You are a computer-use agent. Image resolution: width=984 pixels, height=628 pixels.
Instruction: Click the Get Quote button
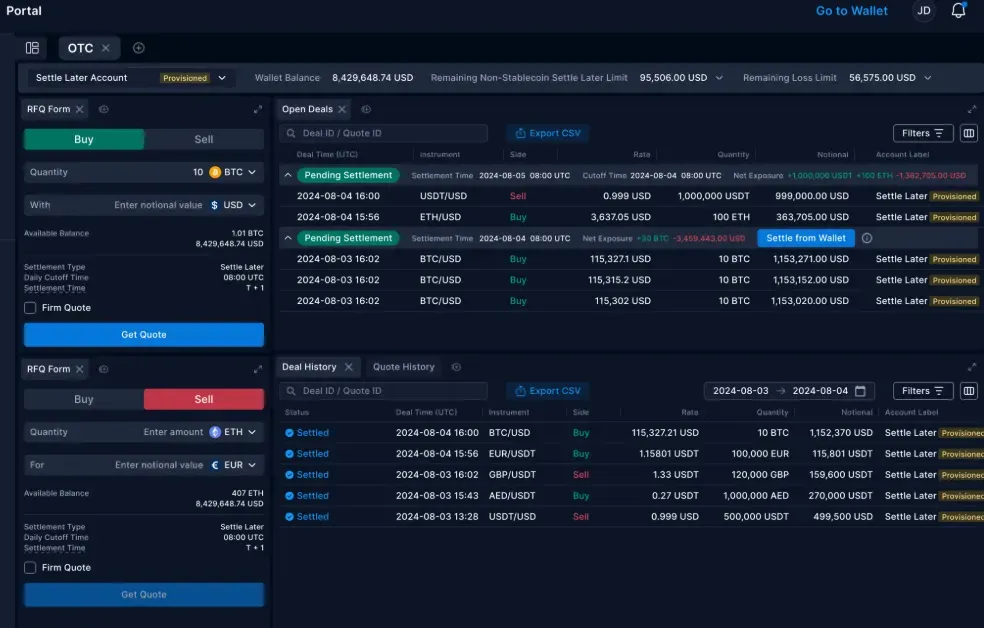coord(143,334)
